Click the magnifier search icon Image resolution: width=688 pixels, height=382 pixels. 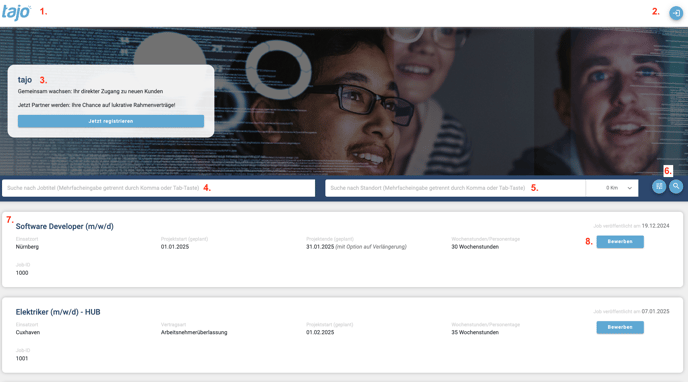pos(676,186)
